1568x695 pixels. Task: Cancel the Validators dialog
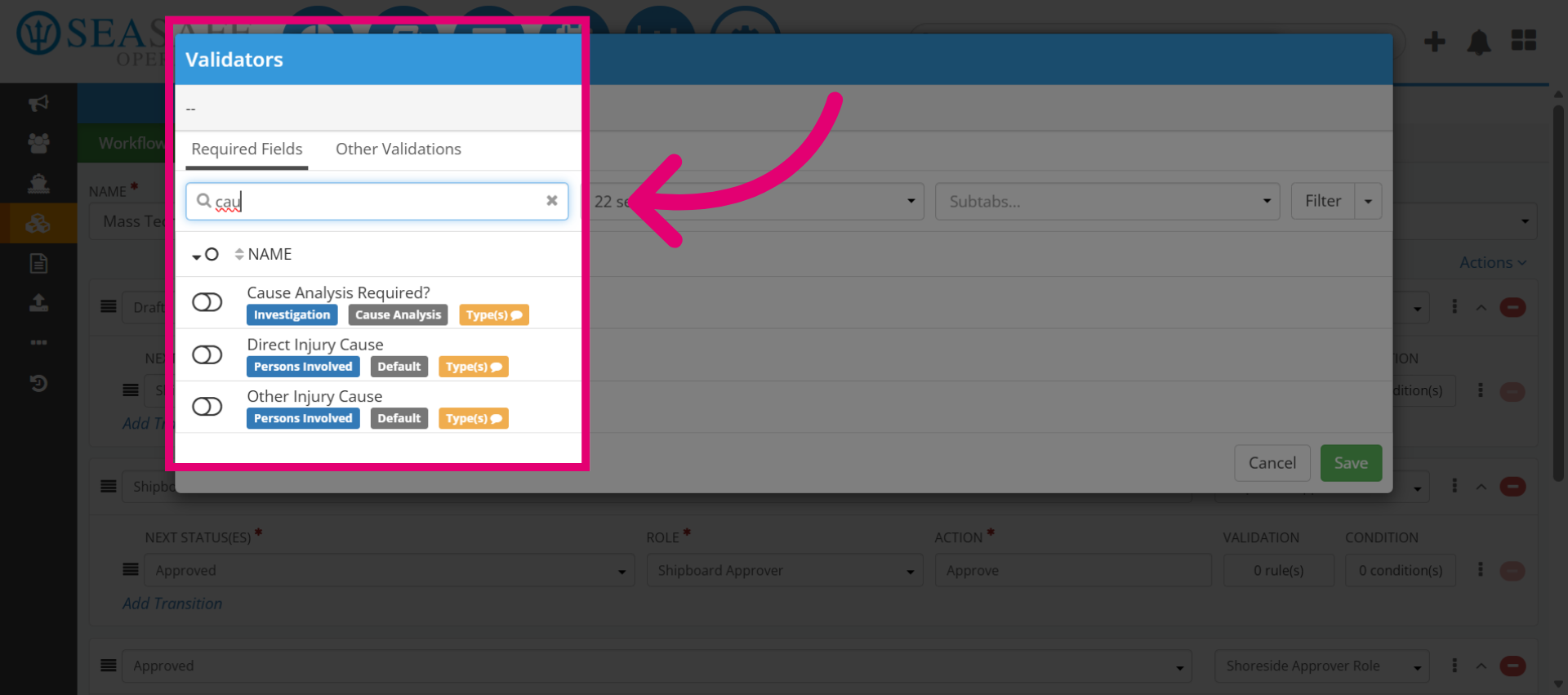[x=1272, y=463]
